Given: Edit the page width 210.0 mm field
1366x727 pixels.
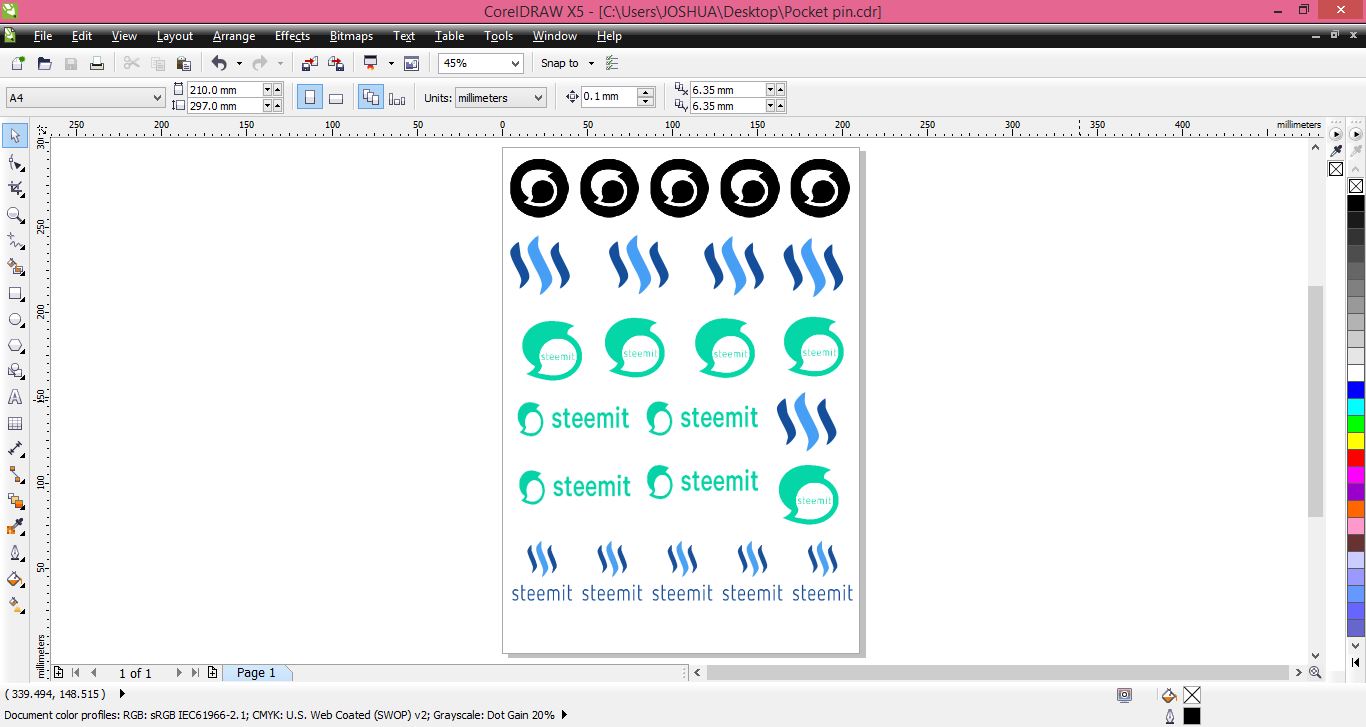Looking at the screenshot, I should [x=224, y=90].
